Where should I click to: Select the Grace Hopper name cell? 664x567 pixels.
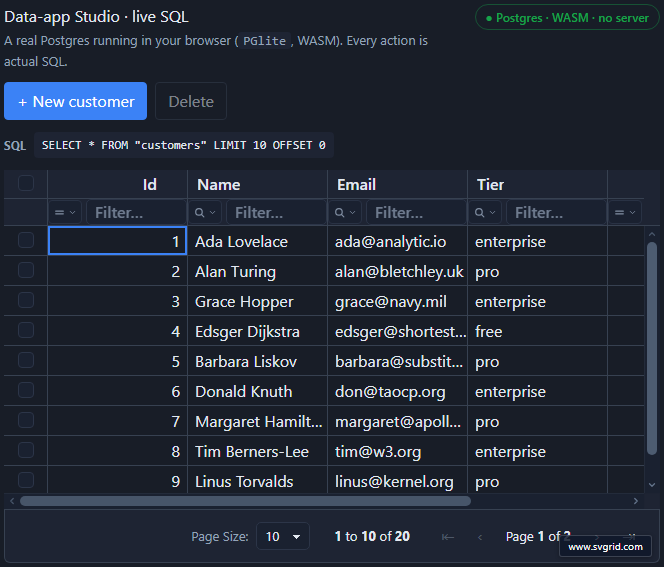(257, 301)
